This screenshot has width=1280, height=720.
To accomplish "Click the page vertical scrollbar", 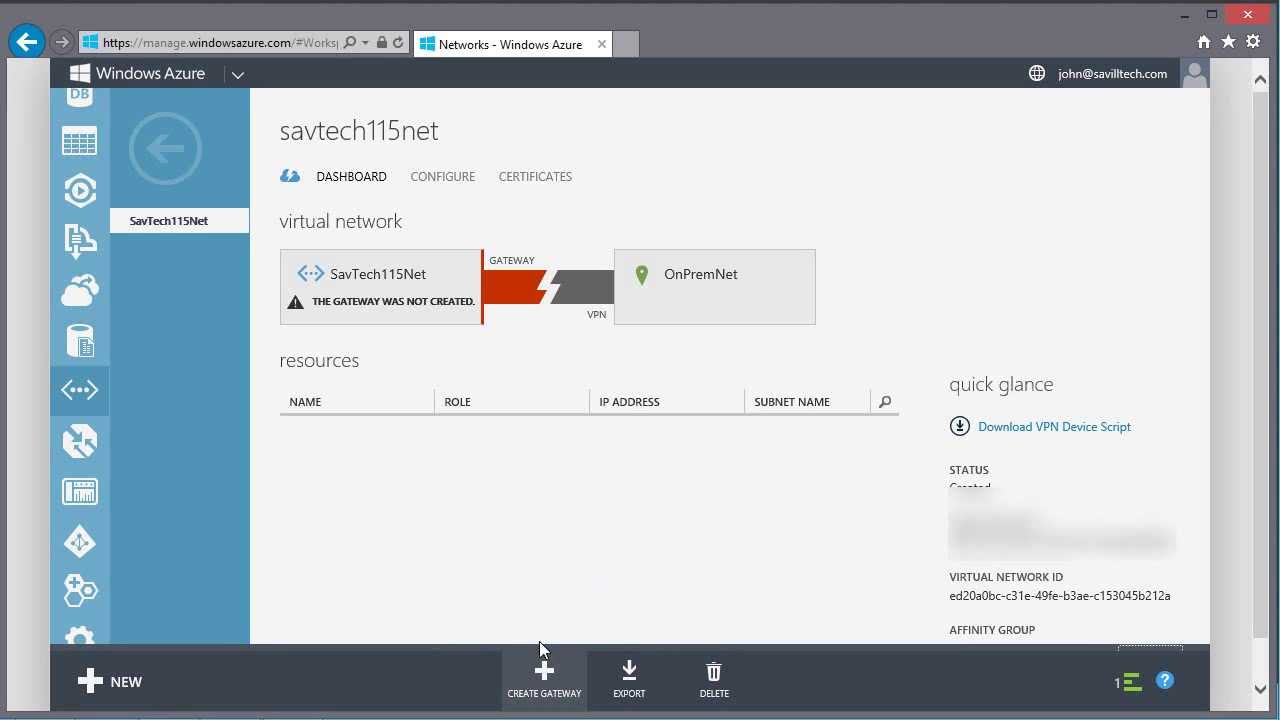I will click(1260, 363).
